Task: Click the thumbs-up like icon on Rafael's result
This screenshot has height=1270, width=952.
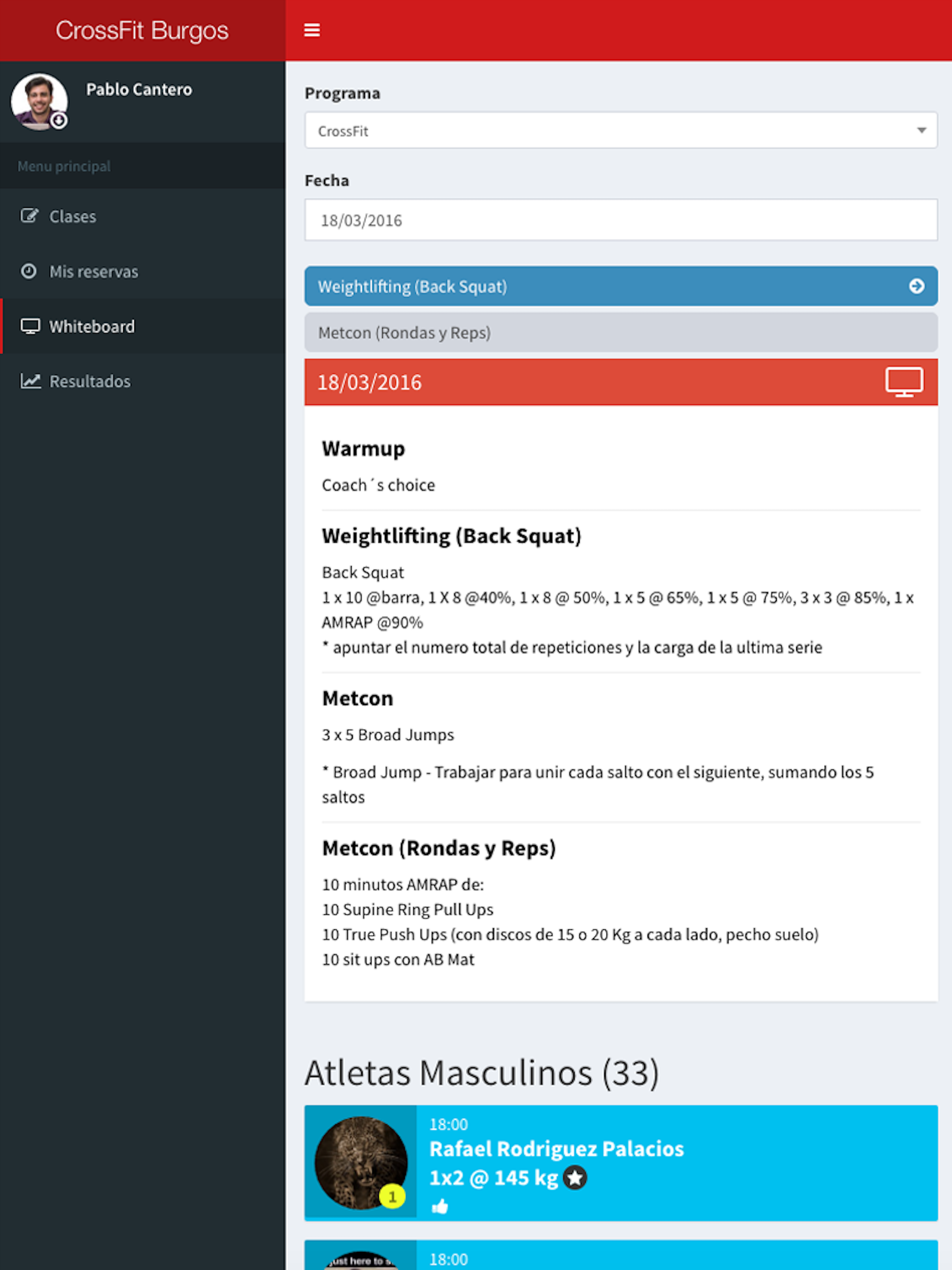Action: click(440, 1206)
